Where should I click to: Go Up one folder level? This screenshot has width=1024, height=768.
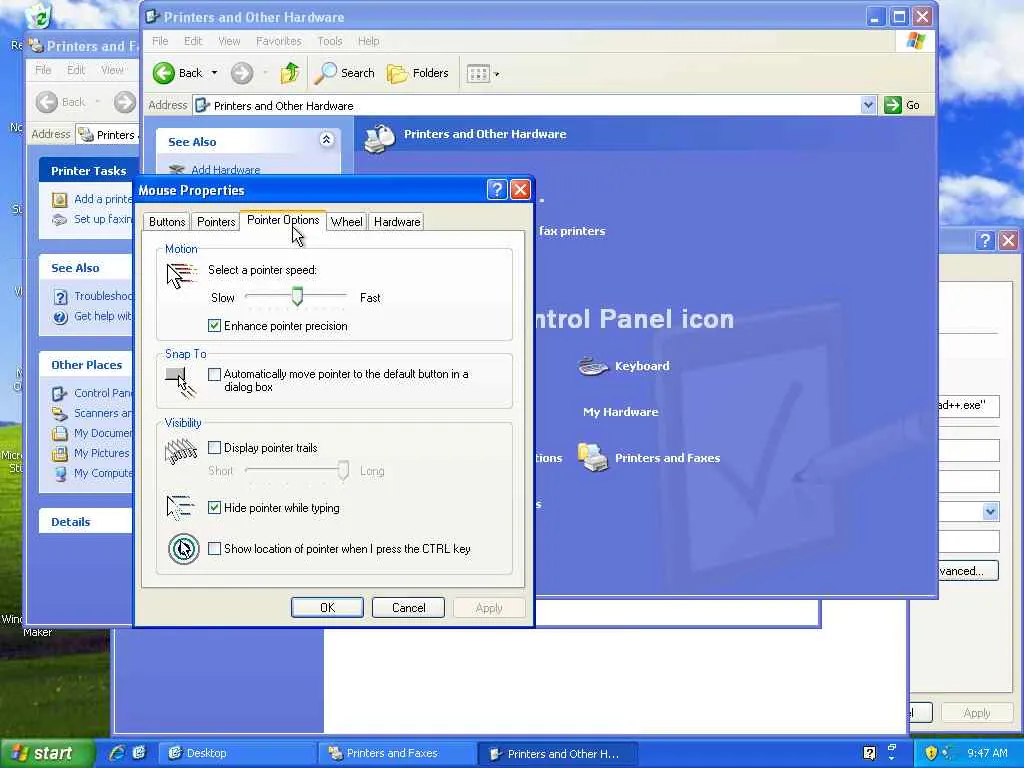290,73
